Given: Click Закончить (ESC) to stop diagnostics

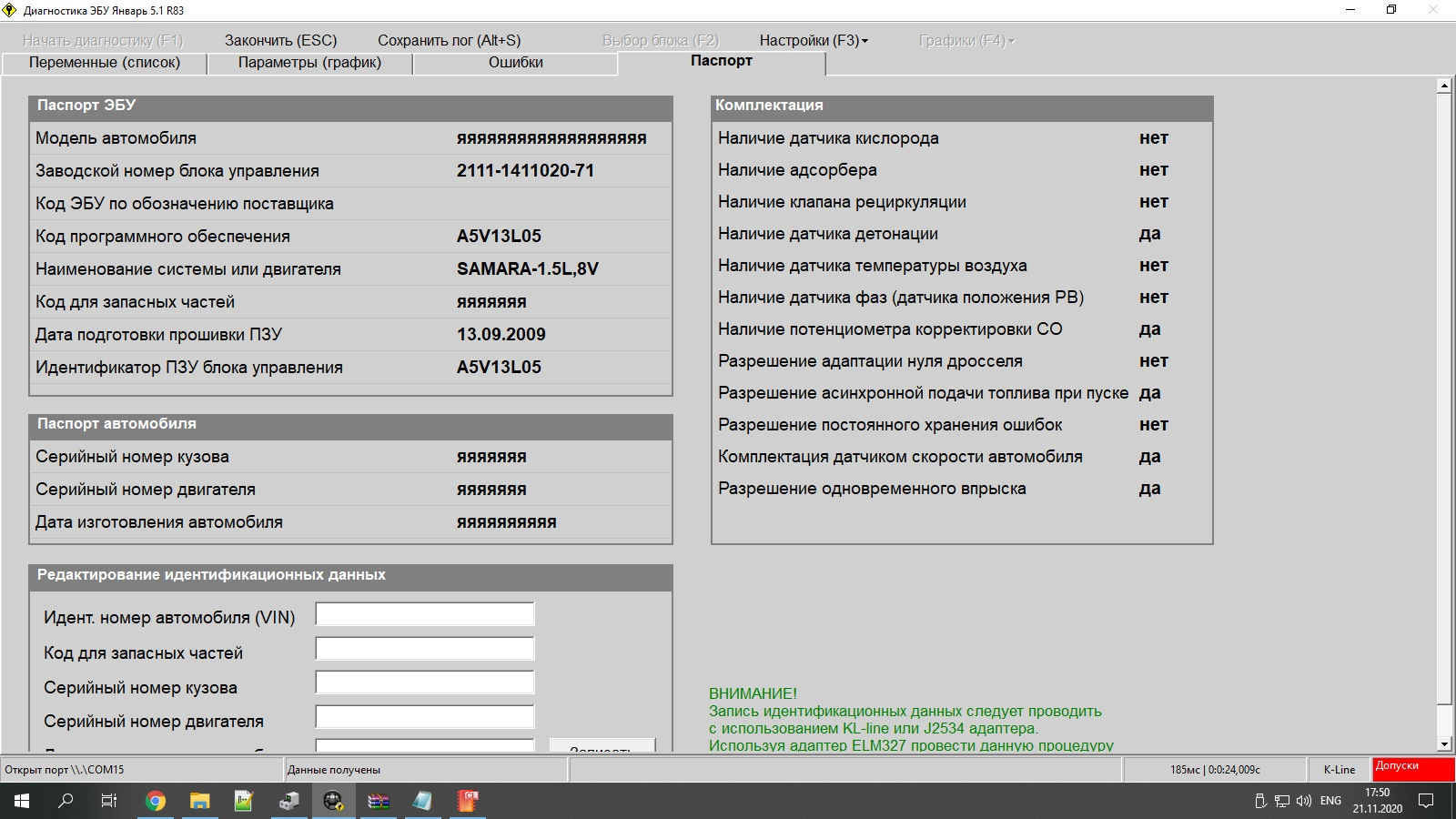Looking at the screenshot, I should pyautogui.click(x=281, y=40).
